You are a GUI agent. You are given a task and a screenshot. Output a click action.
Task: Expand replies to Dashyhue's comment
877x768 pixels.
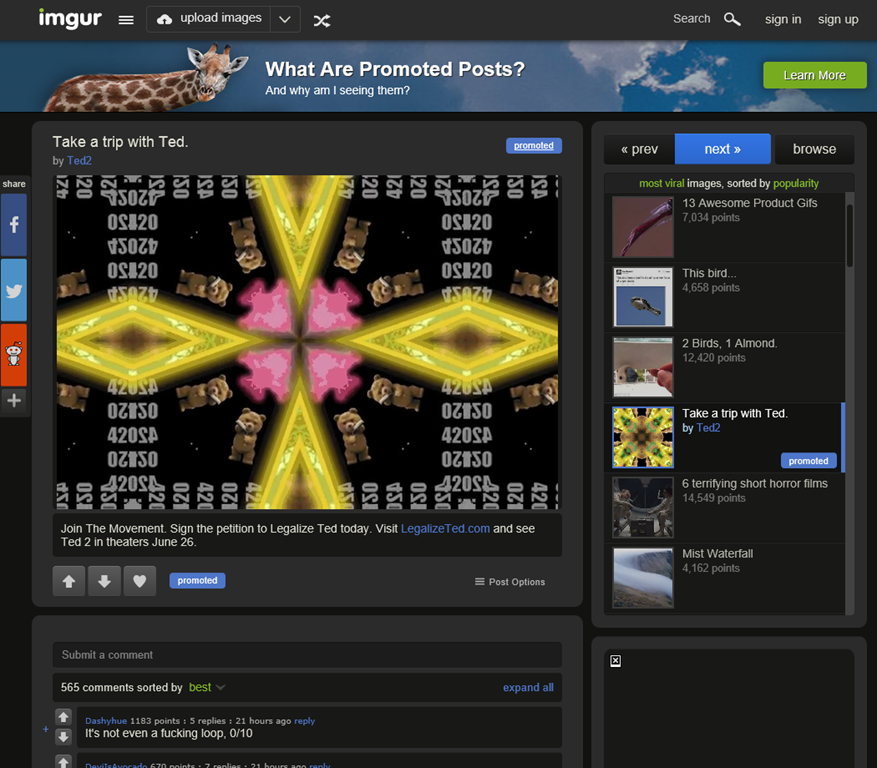click(x=46, y=729)
